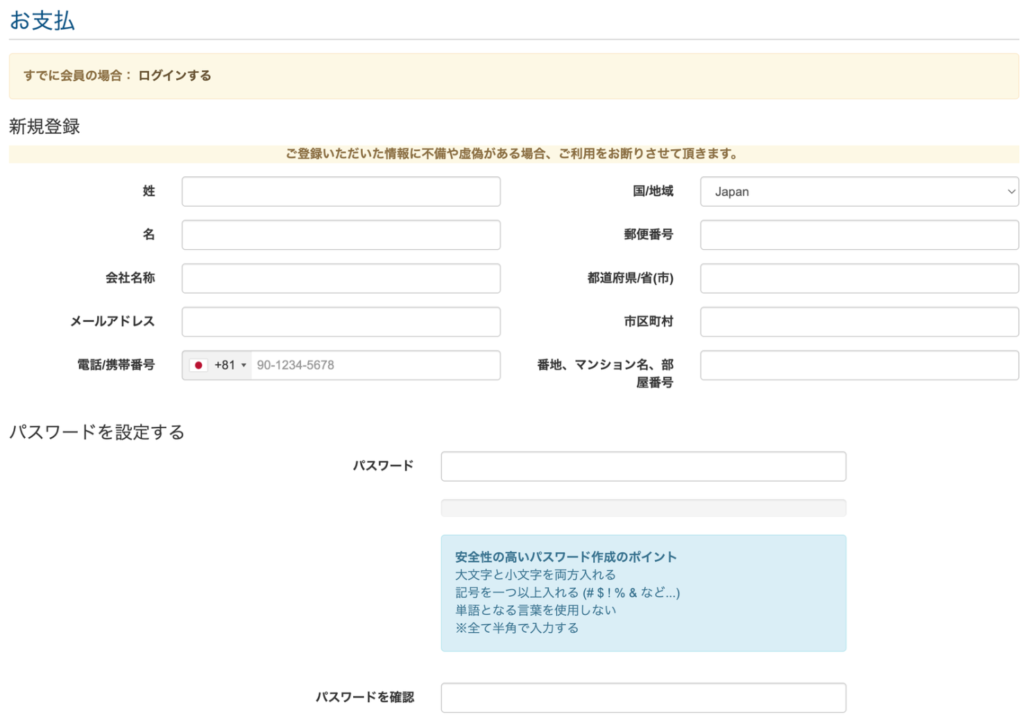
Task: Click the 都道府県/省(市) prefecture input
Action: point(859,279)
